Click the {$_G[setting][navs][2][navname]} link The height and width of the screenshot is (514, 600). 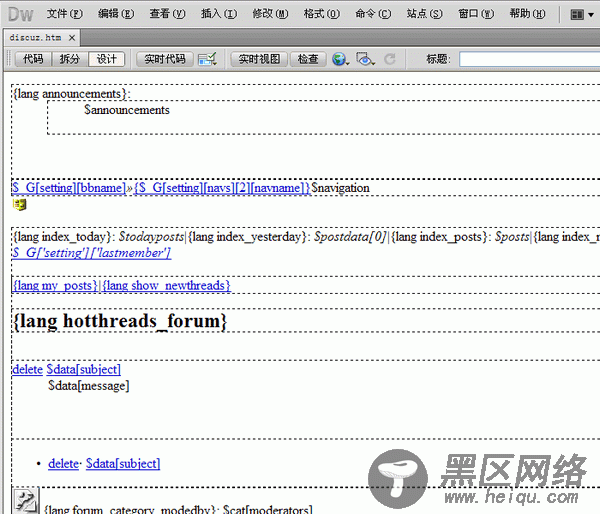(222, 188)
